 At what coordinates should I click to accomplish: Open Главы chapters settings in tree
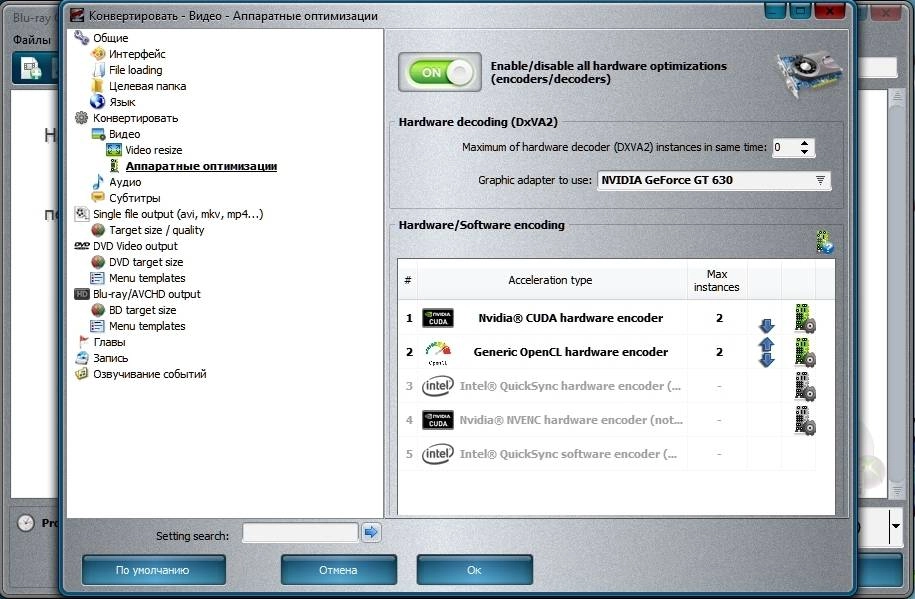tap(109, 342)
